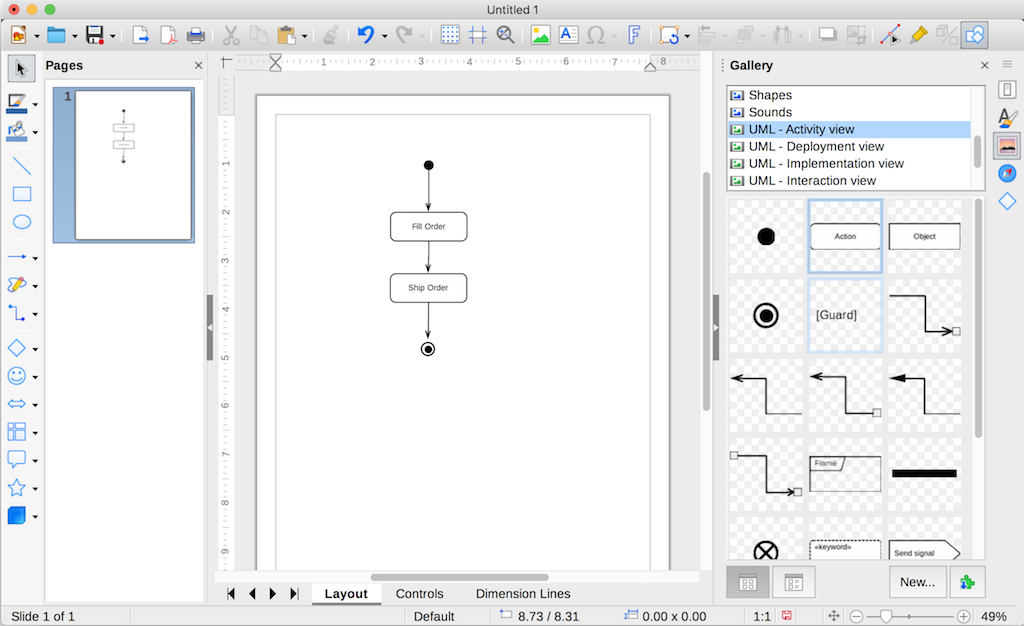Toggle Display Grid on the toolbar
Screen dimensions: 1024x626
[450, 34]
